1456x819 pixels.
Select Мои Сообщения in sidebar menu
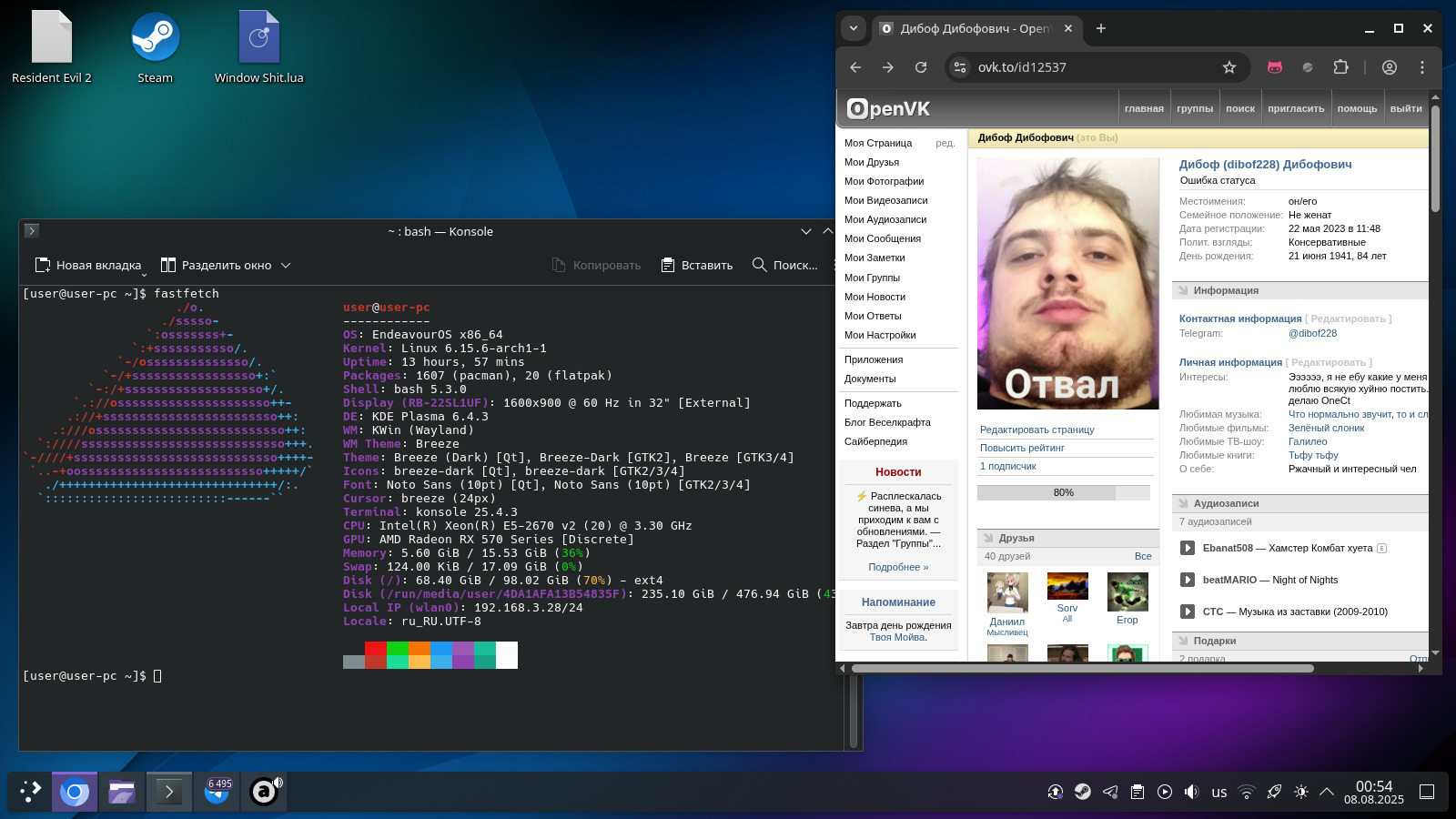click(882, 238)
